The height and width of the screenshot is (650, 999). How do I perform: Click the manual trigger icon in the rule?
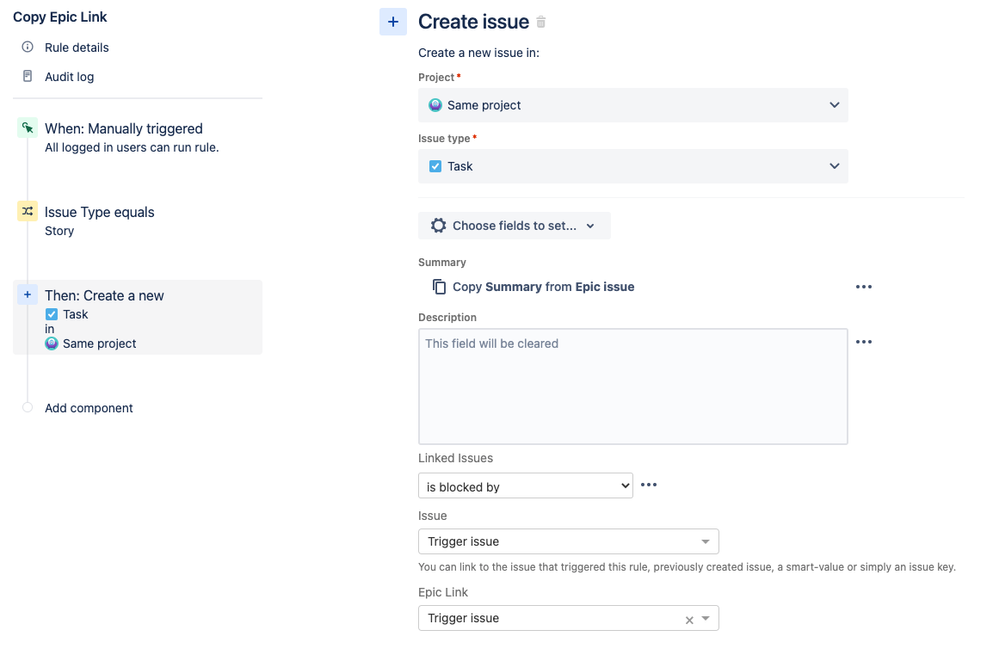[x=28, y=128]
